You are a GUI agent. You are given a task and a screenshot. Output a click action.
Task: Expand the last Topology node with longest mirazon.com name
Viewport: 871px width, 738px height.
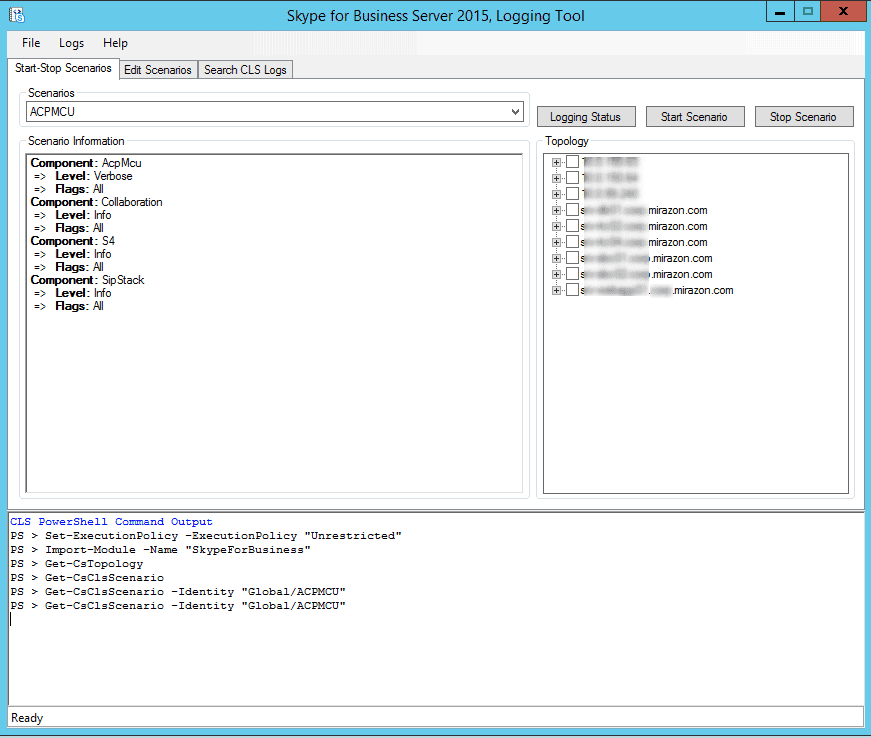pos(556,290)
